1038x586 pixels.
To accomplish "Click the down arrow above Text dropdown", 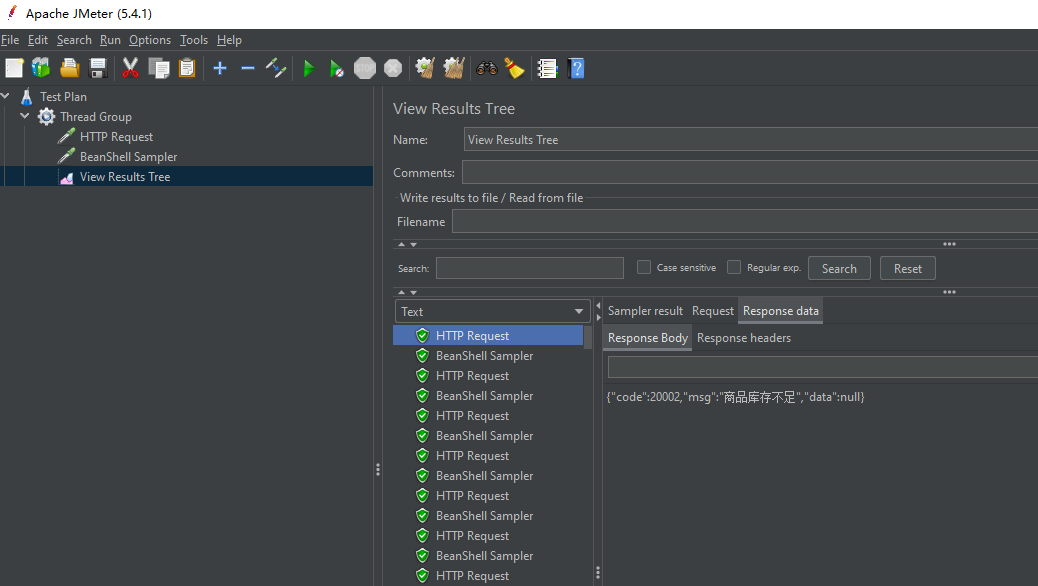I will (414, 292).
